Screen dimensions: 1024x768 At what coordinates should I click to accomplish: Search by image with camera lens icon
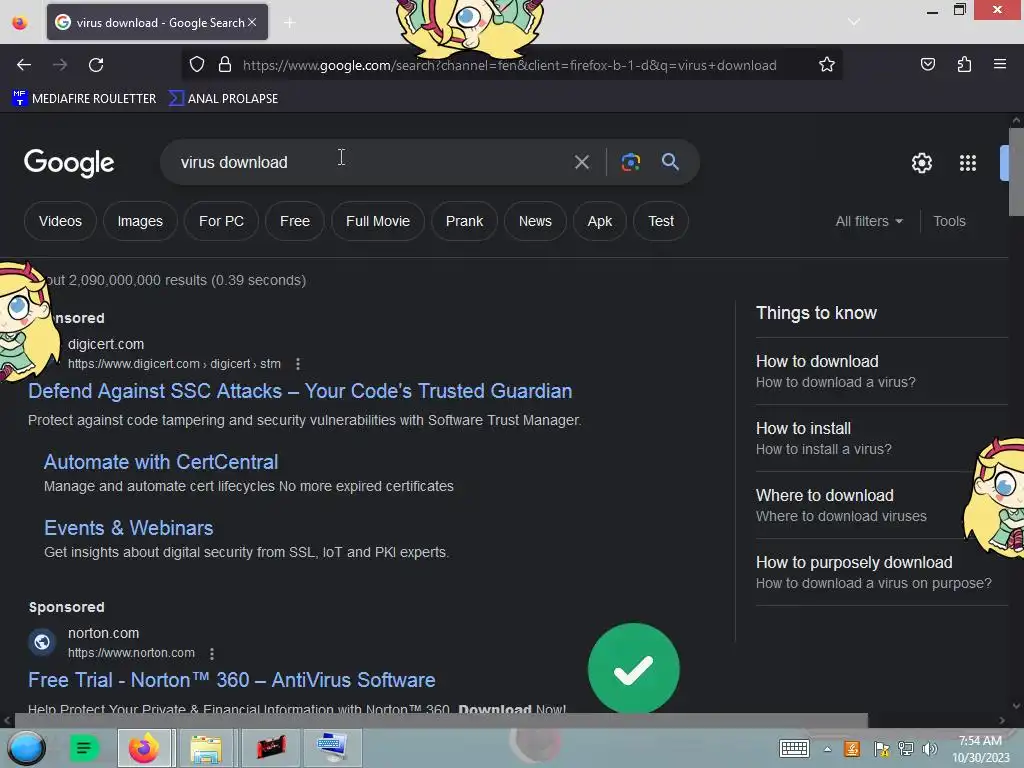point(630,162)
